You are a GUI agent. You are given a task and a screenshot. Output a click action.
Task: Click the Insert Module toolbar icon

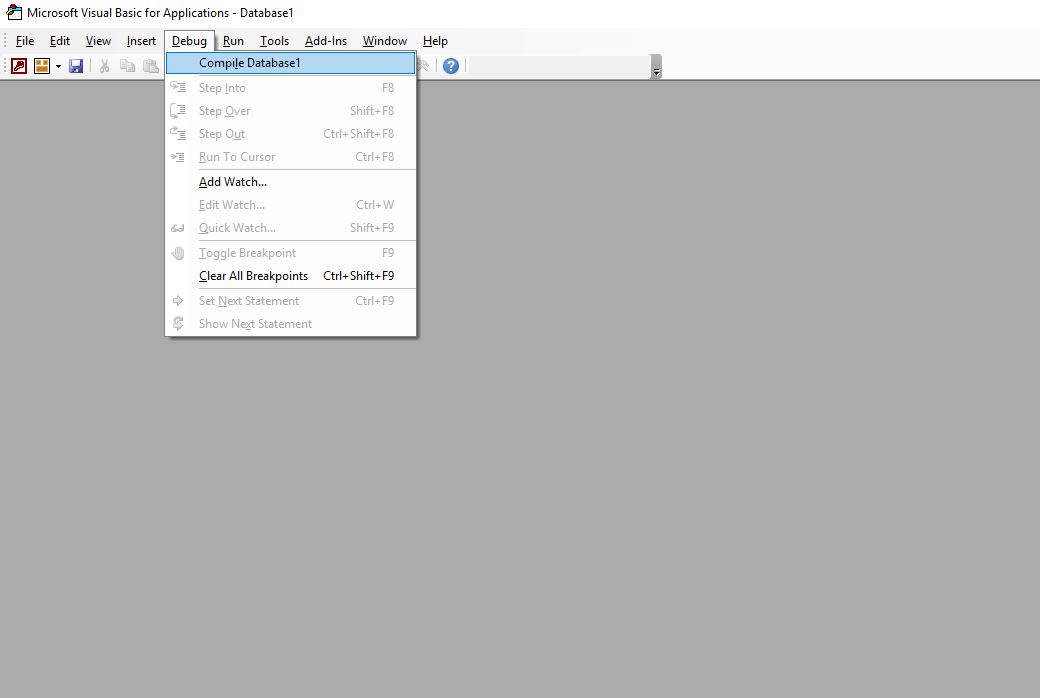coord(42,66)
